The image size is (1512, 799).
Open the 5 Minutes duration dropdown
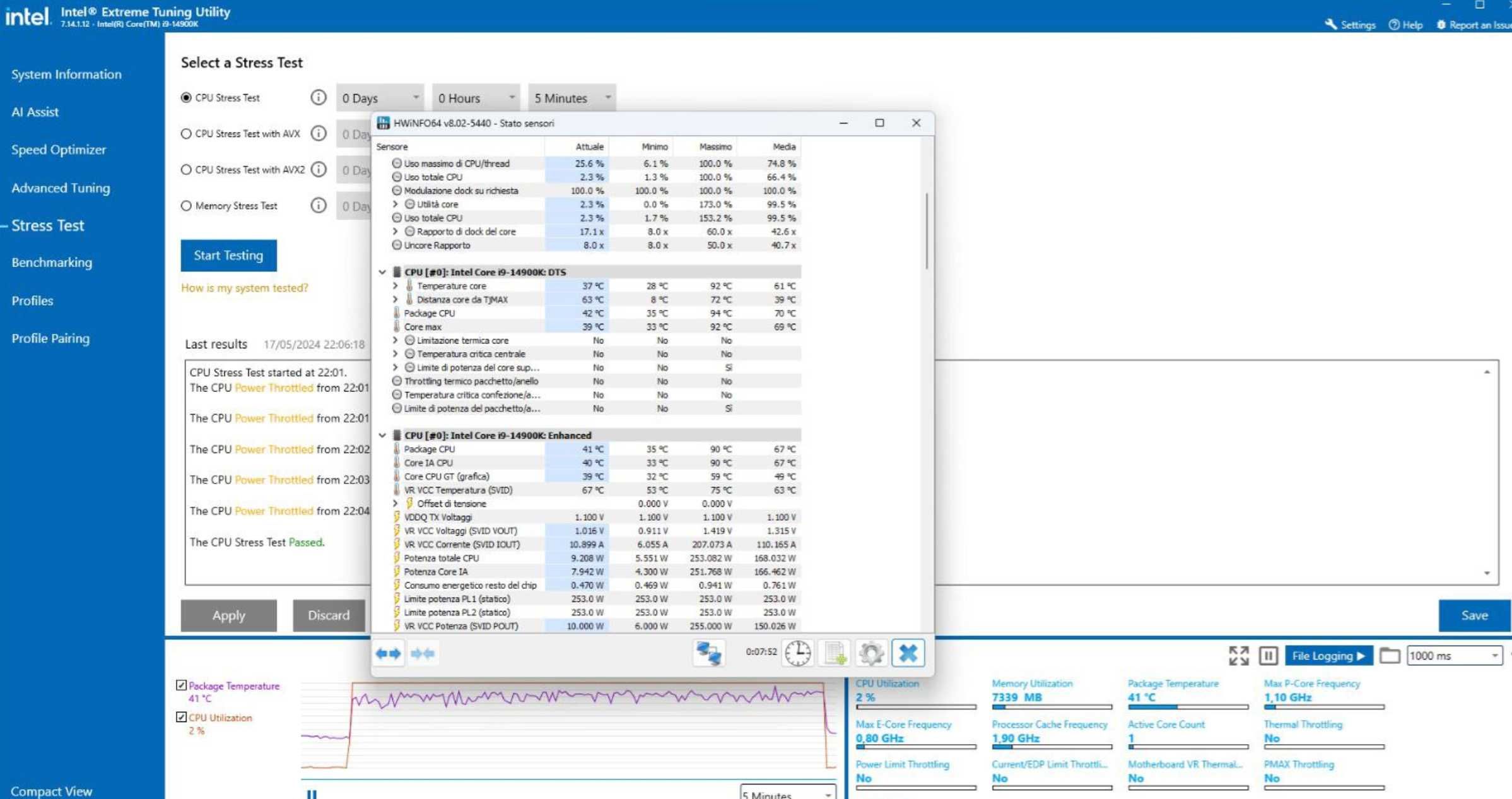(572, 98)
